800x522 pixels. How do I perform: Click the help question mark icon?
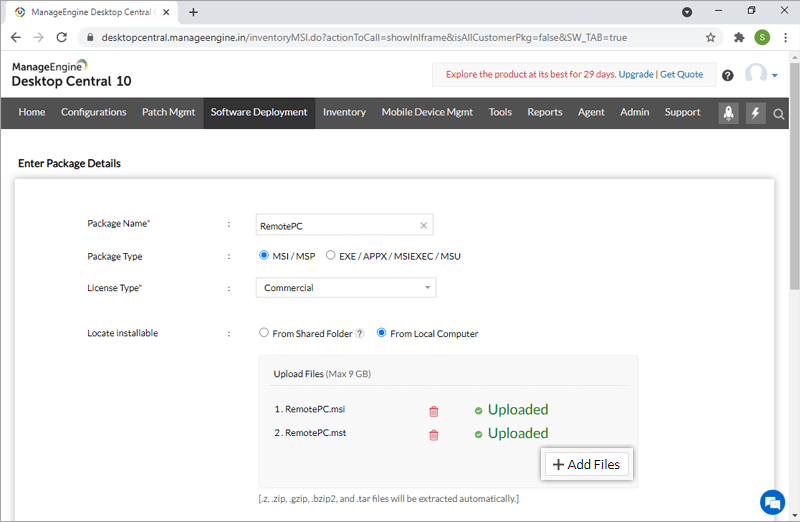coord(727,75)
